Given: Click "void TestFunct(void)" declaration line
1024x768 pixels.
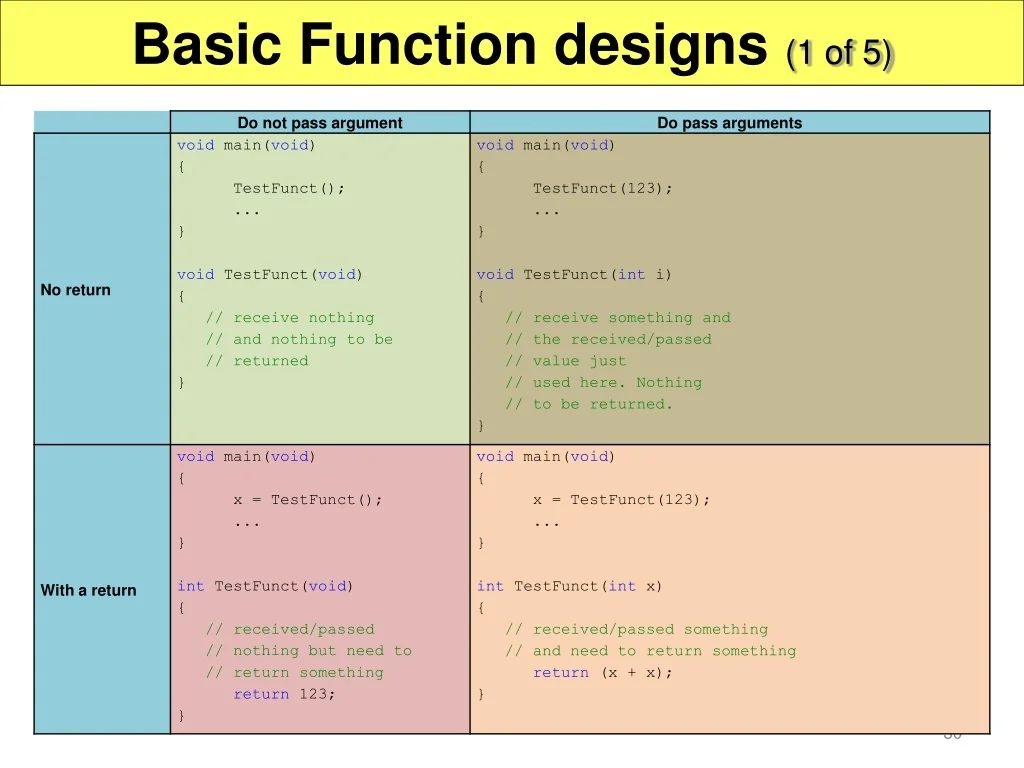Looking at the screenshot, I should coord(270,275).
